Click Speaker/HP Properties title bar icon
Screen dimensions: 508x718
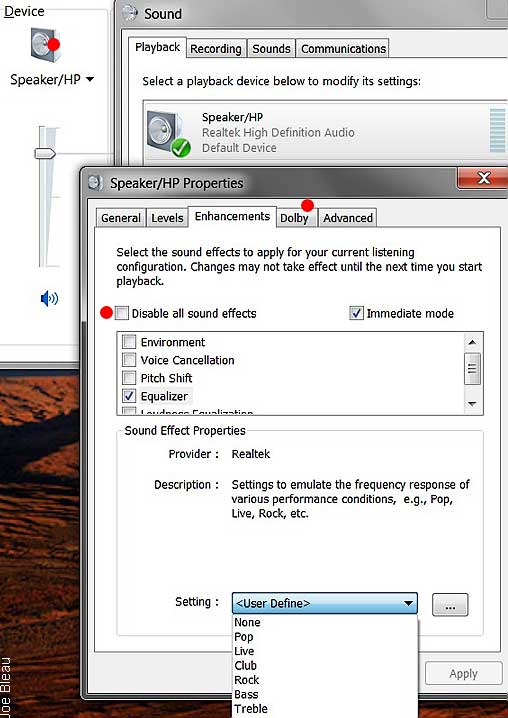[95, 183]
